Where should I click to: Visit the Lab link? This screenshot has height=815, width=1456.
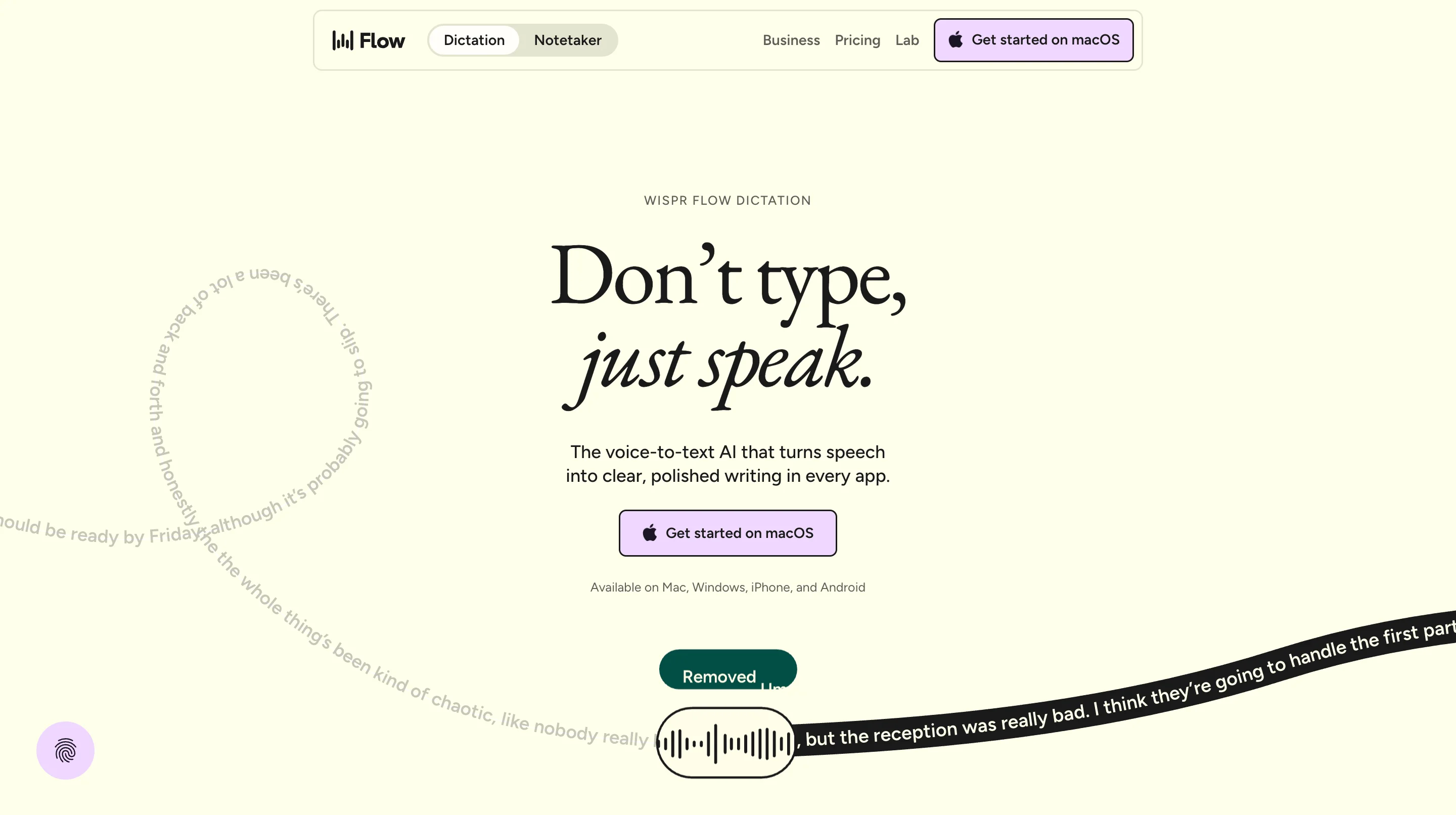pyautogui.click(x=906, y=40)
